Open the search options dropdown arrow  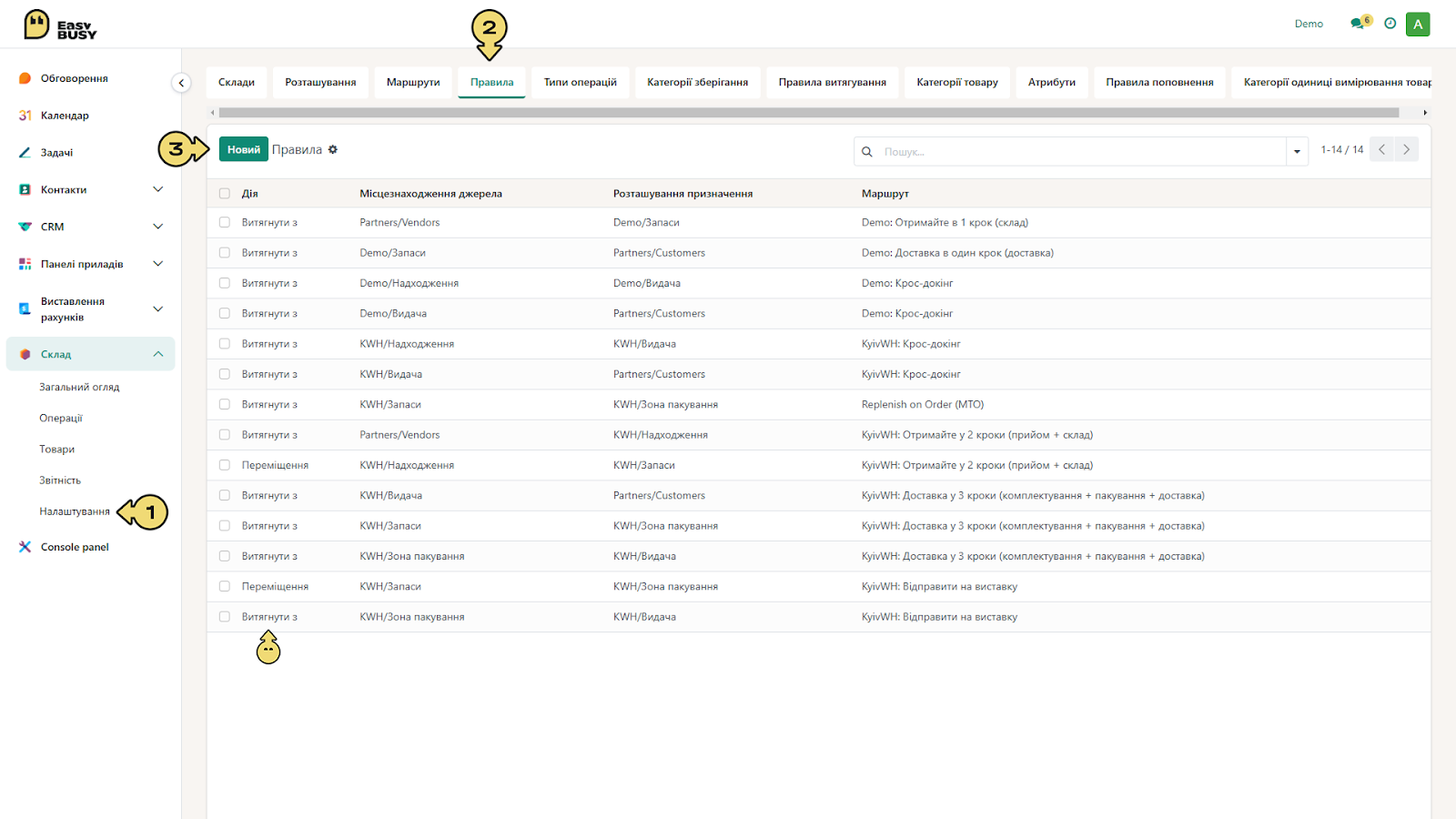[x=1297, y=151]
